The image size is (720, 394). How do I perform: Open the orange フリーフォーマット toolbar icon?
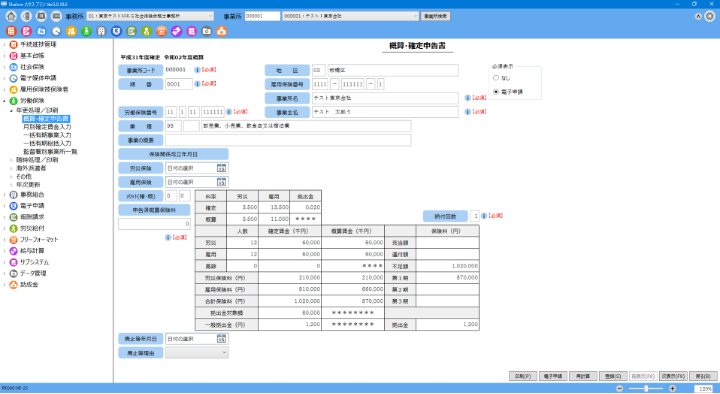(162, 31)
